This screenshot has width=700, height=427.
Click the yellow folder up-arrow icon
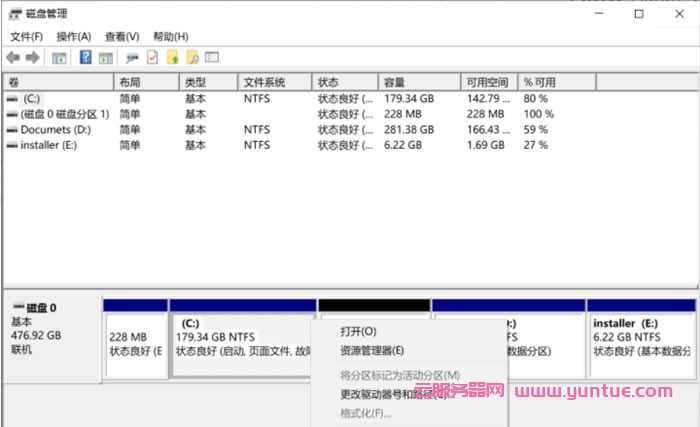pos(172,58)
